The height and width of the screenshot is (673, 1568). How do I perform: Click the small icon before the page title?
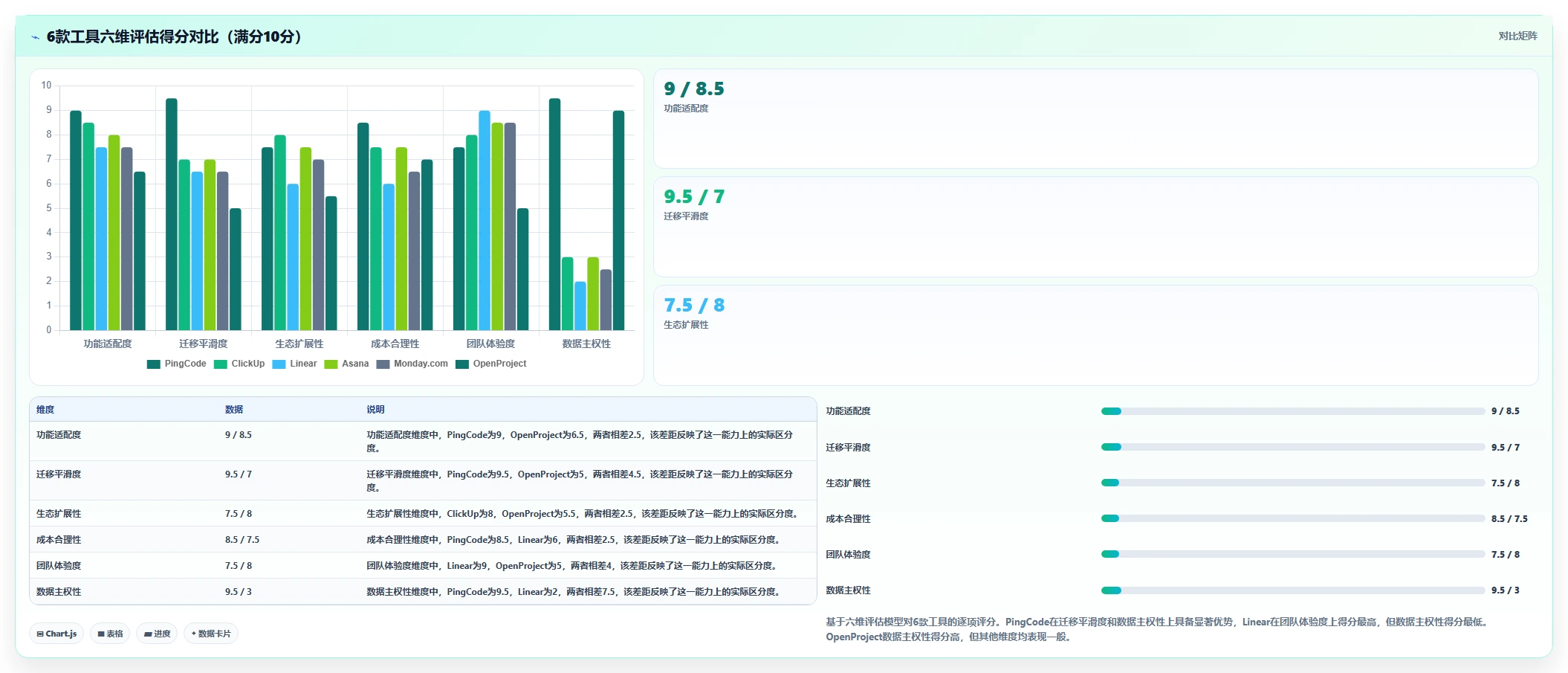(35, 37)
